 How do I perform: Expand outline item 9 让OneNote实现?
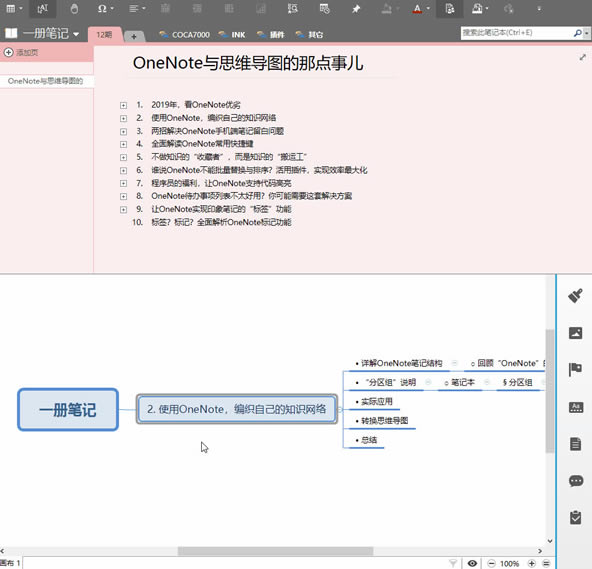click(x=123, y=210)
